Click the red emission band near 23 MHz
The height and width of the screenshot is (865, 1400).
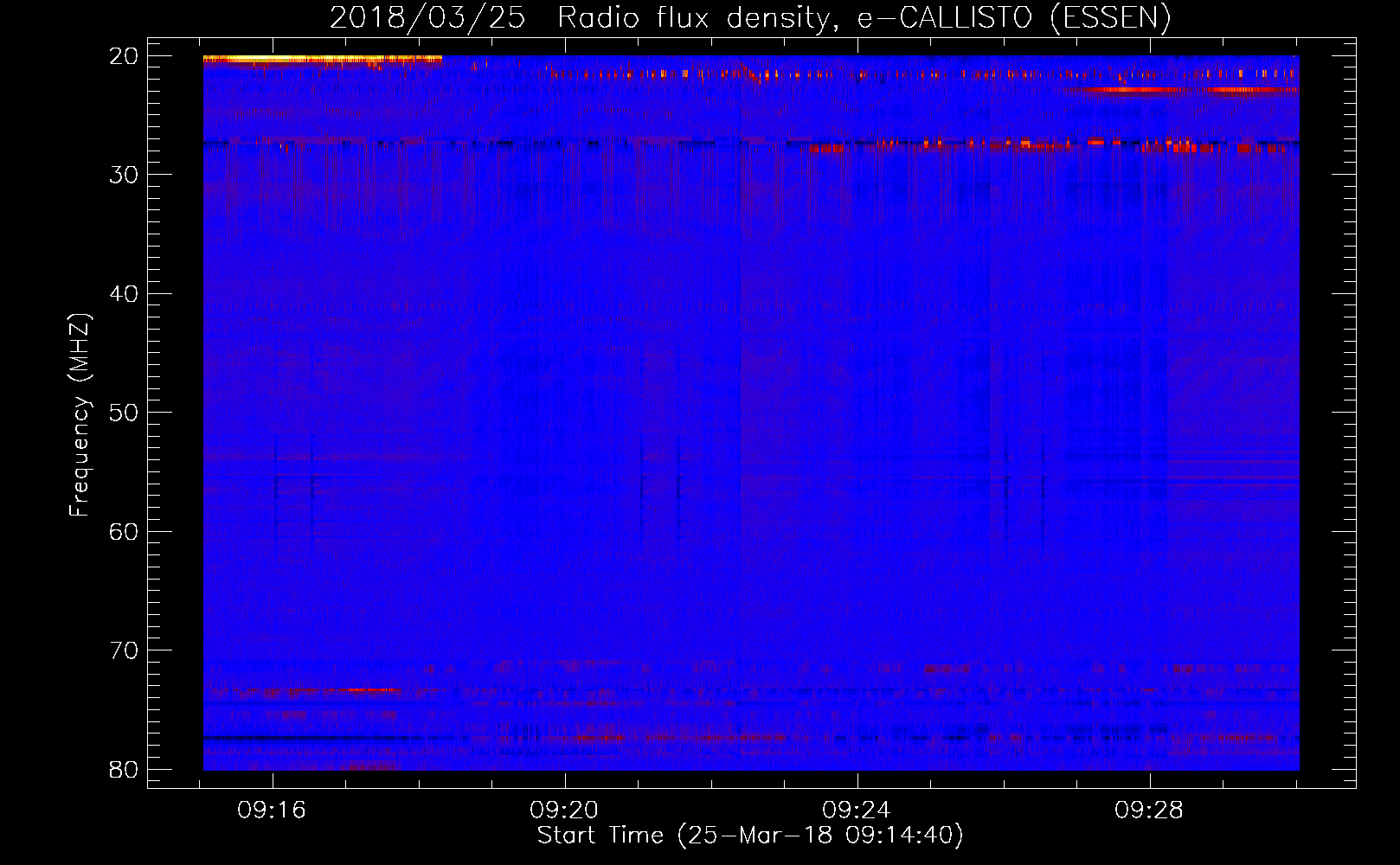pyautogui.click(x=1182, y=89)
